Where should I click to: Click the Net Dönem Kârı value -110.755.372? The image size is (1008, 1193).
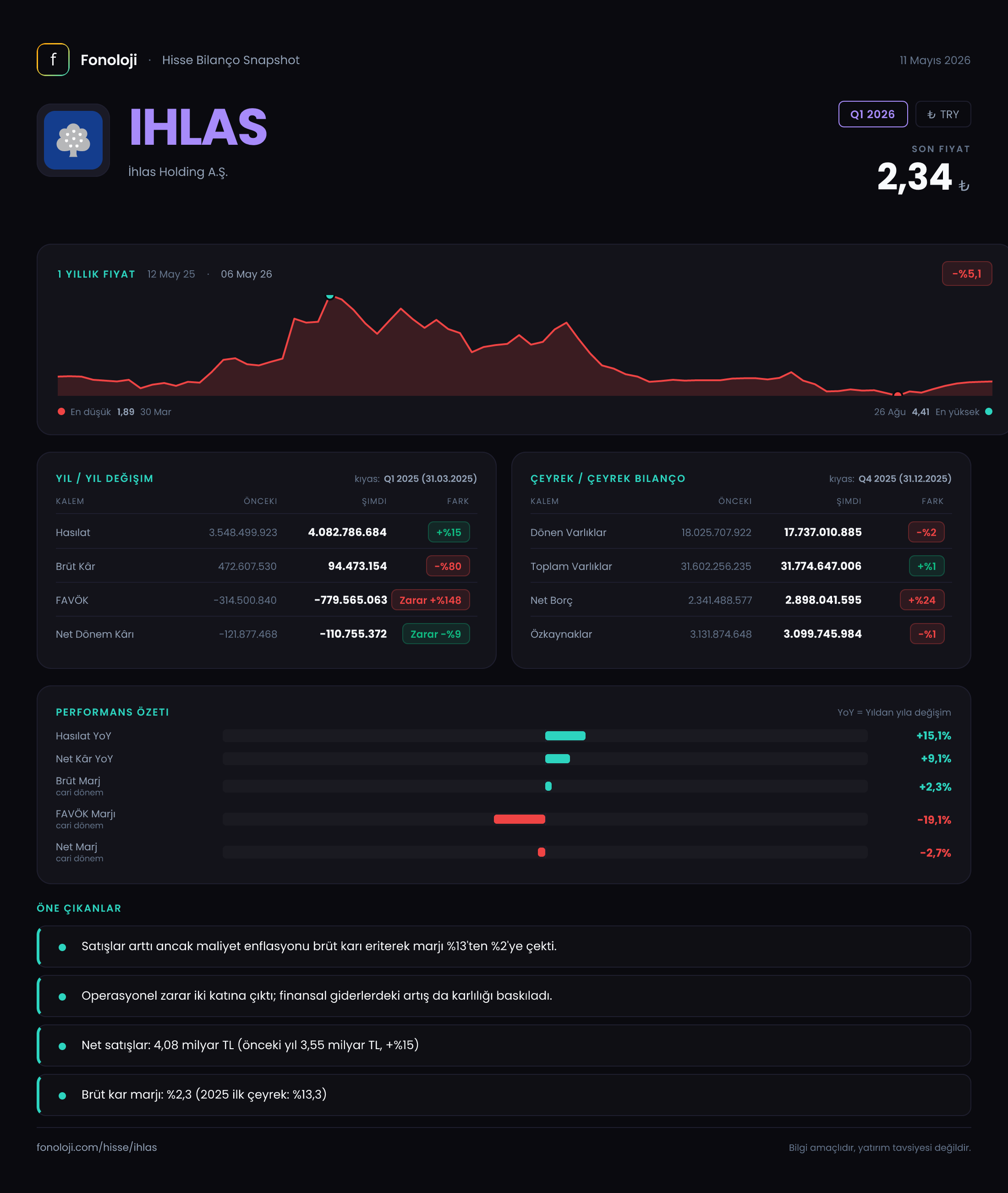coord(353,634)
